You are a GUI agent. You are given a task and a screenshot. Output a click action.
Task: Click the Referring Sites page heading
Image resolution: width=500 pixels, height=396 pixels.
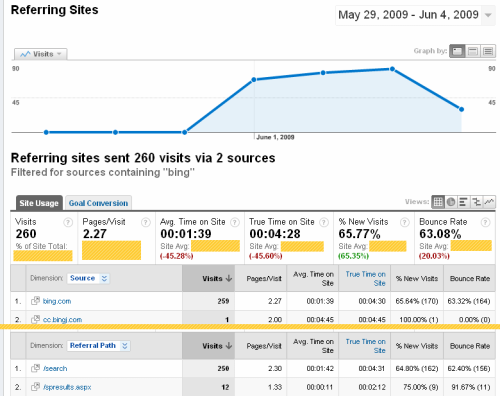click(55, 10)
